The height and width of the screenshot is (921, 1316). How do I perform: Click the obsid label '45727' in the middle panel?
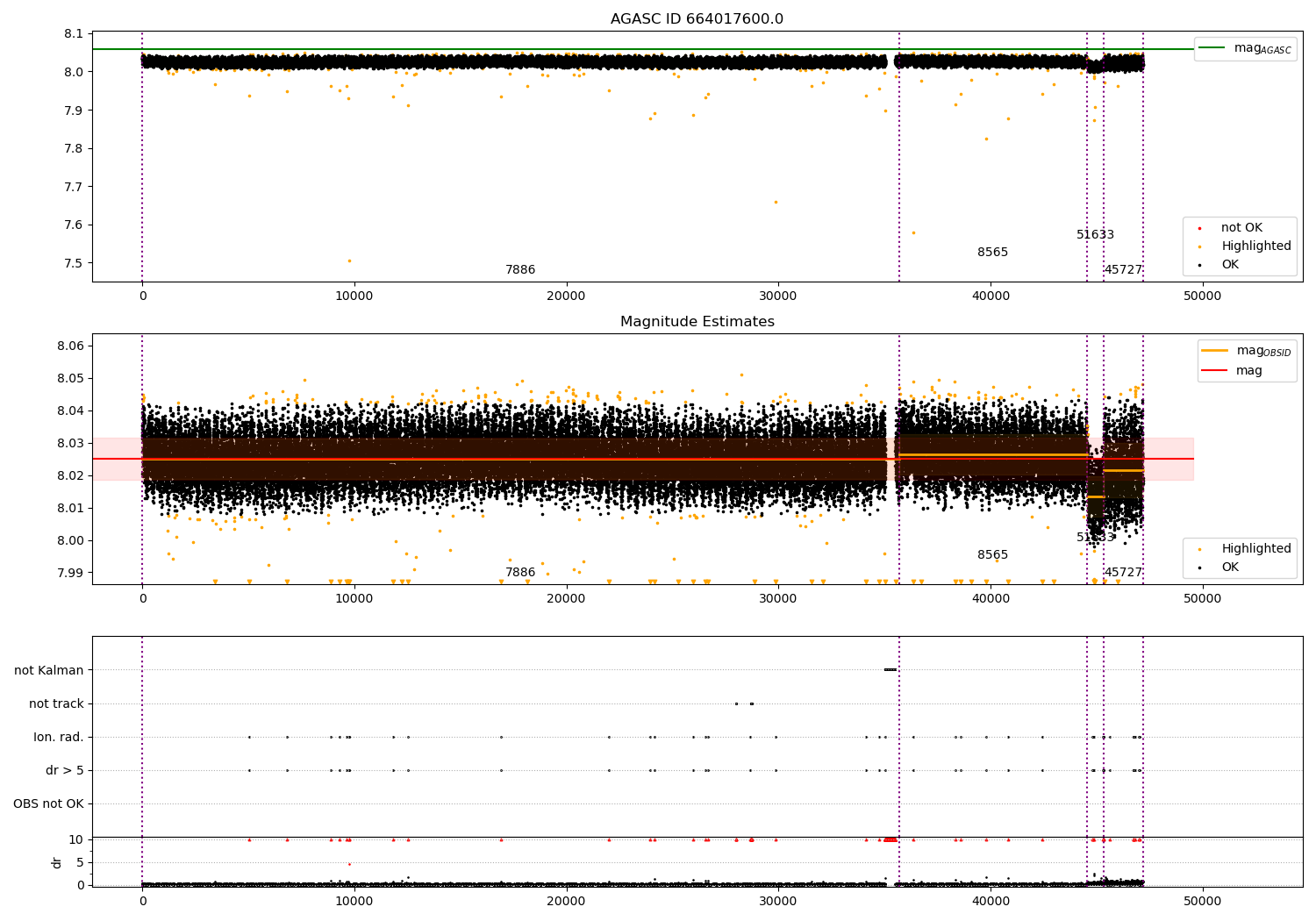point(1124,573)
